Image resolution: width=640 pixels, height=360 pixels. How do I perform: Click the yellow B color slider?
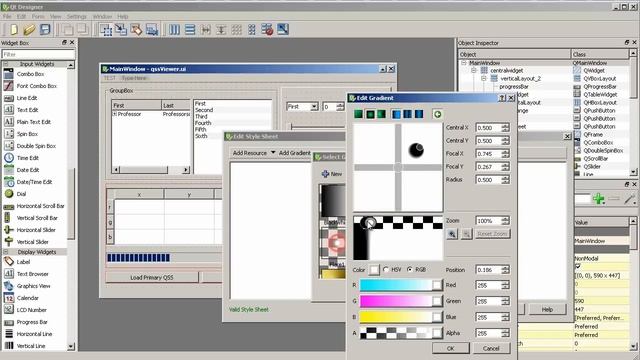tap(401, 317)
